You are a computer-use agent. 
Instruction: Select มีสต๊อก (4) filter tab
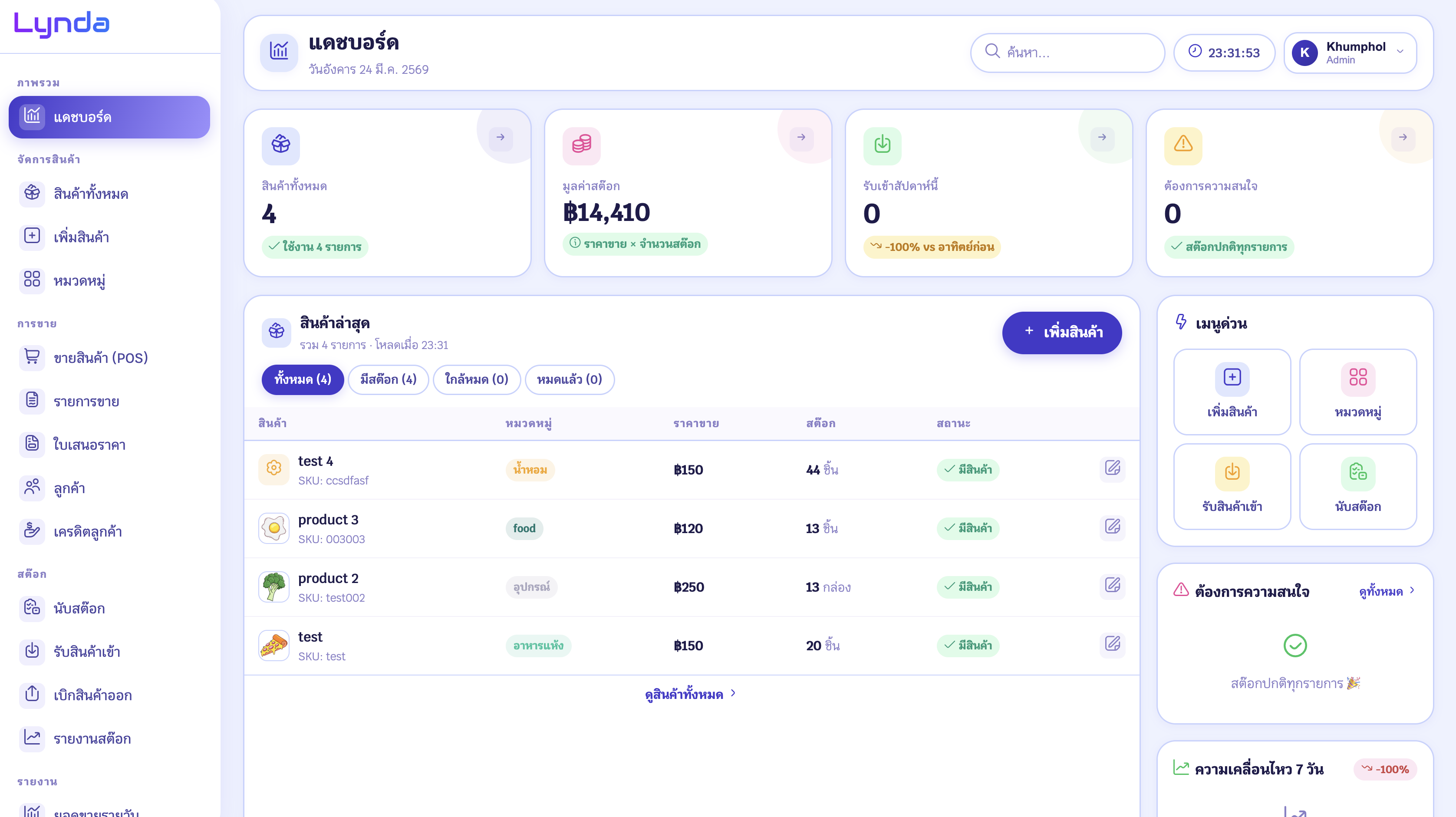coord(388,379)
